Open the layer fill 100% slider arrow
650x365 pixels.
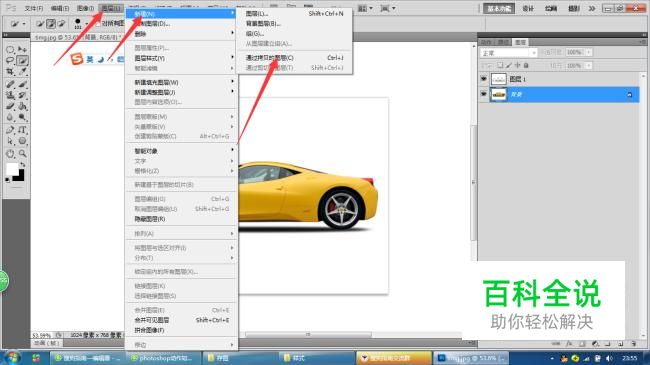(589, 66)
